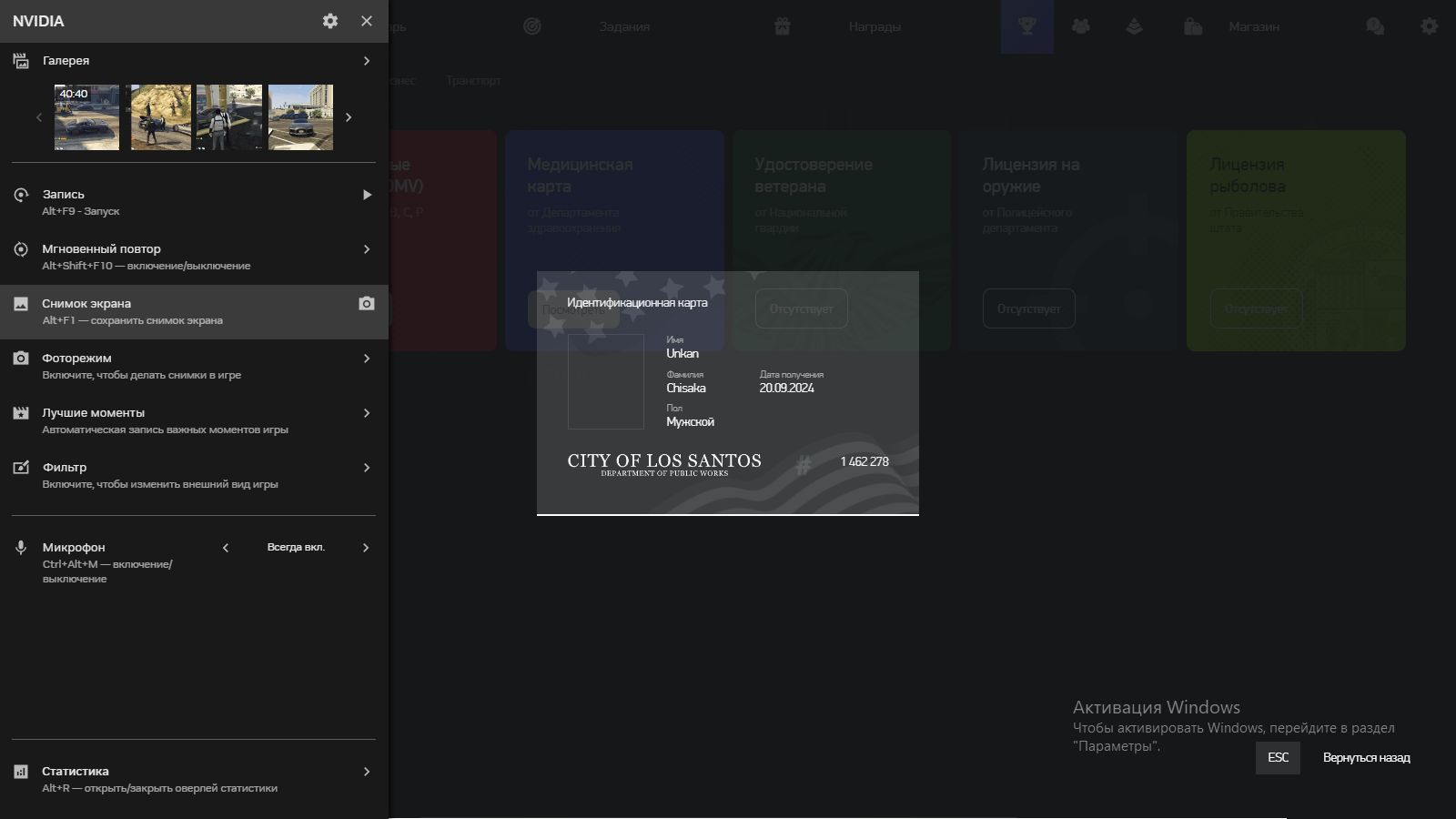Viewport: 1456px width, 819px height.
Task: Expand the Статистика options
Action: pos(367,772)
